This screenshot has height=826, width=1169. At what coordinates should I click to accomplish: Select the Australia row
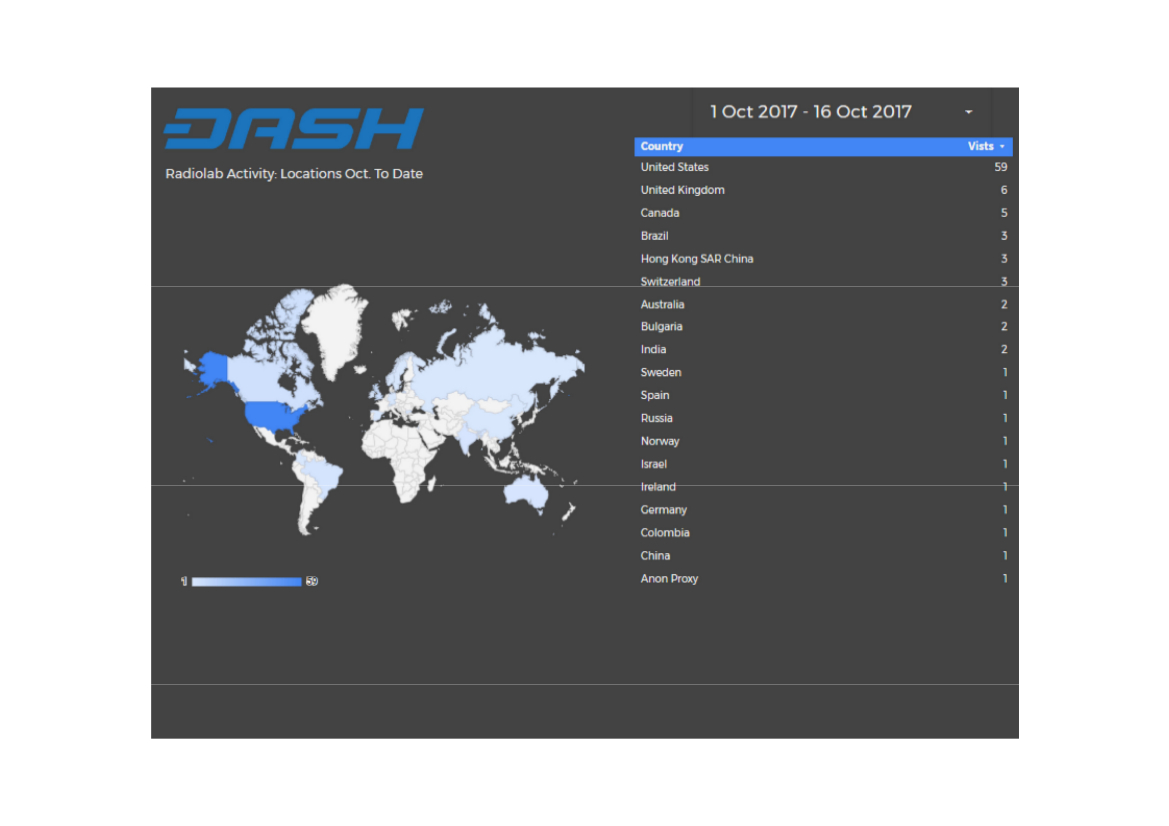pos(823,304)
